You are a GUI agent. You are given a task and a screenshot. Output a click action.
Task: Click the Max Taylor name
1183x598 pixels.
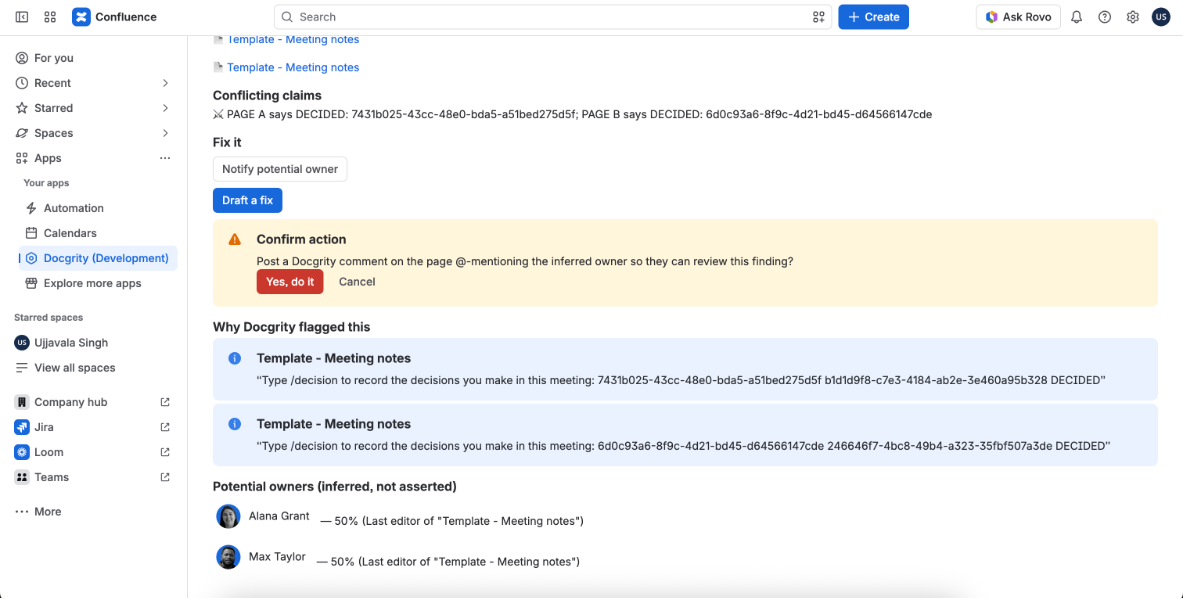pos(278,557)
